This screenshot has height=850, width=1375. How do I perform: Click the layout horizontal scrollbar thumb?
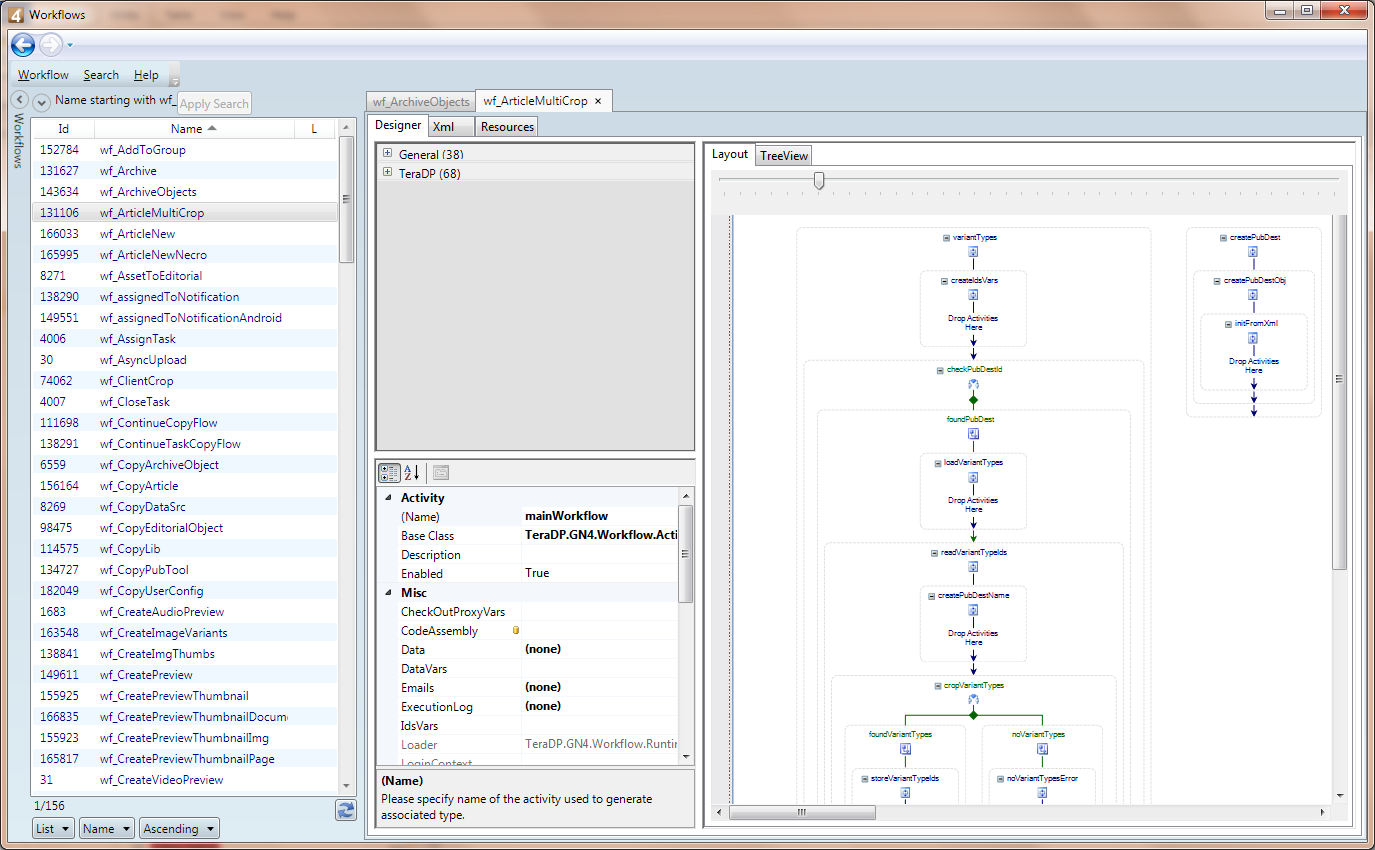click(x=803, y=812)
